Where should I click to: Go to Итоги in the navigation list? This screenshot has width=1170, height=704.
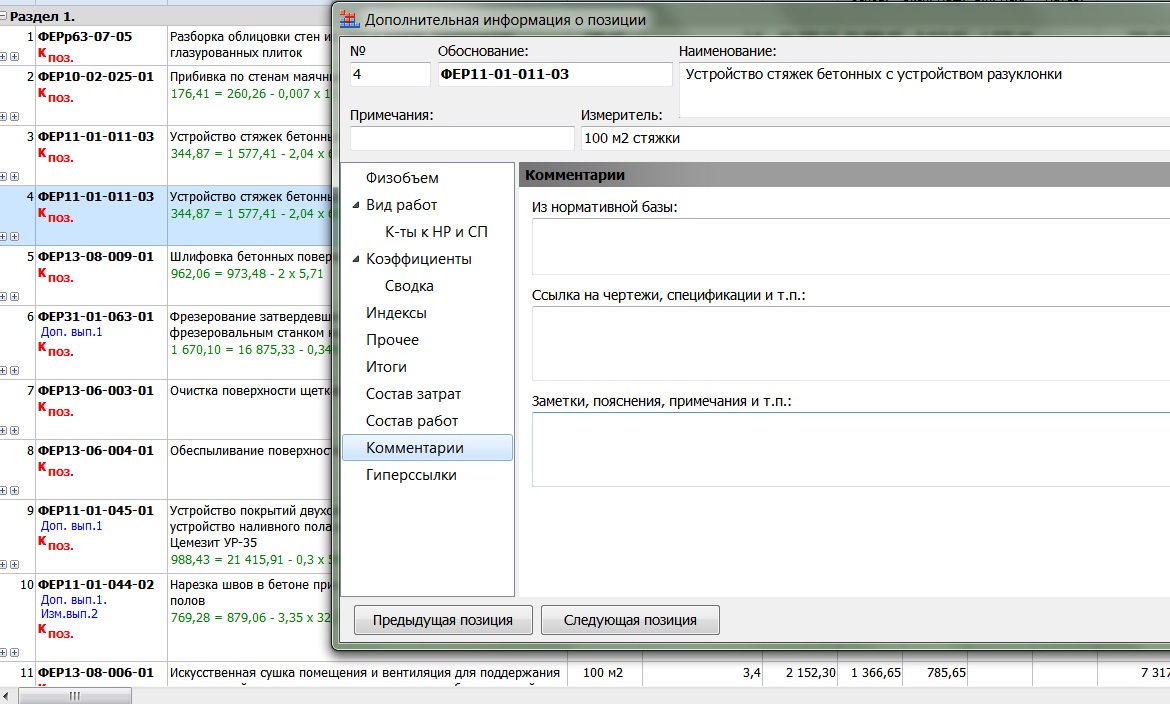(x=386, y=367)
